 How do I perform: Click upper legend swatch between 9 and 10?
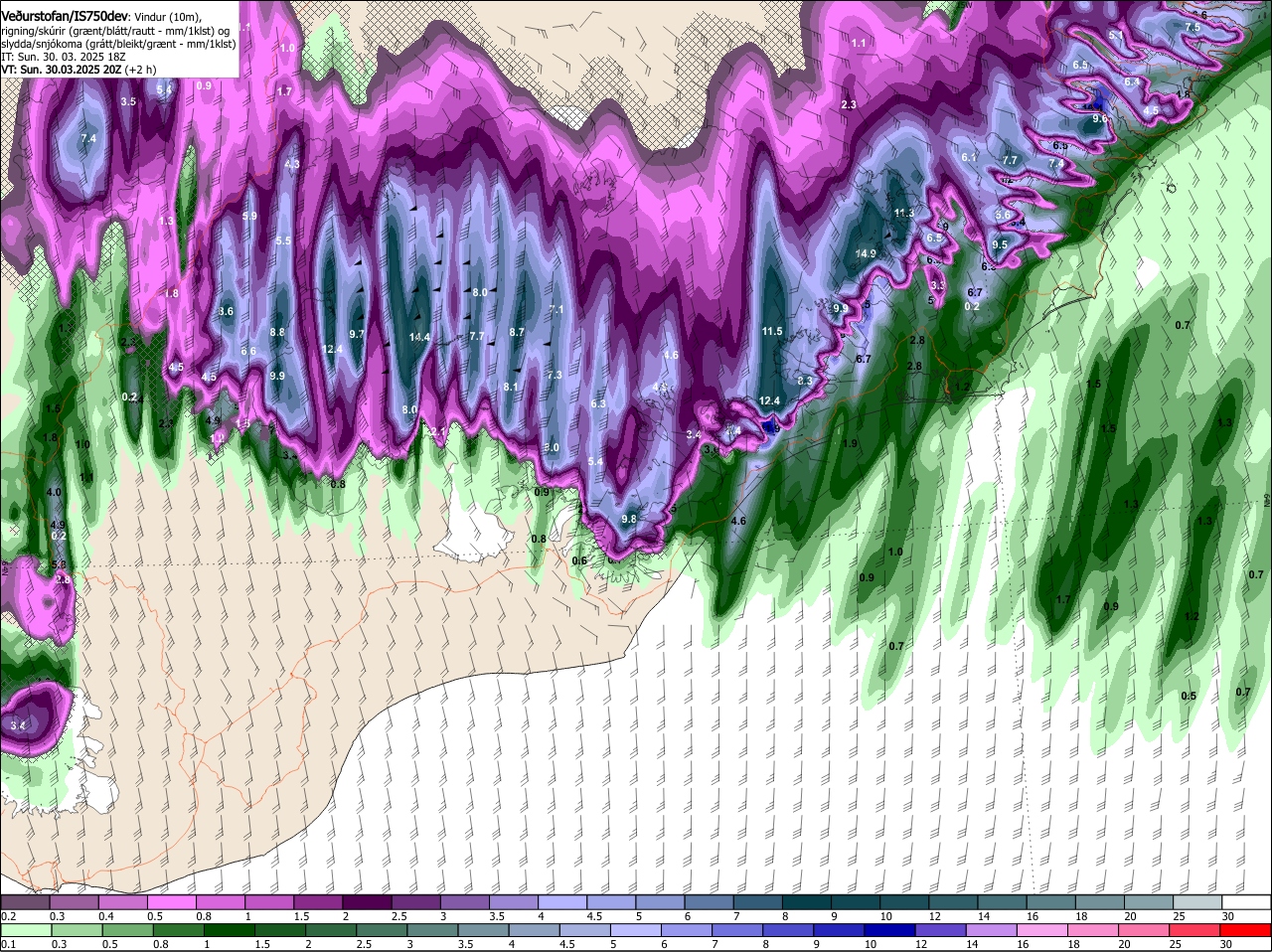pyautogui.click(x=856, y=901)
